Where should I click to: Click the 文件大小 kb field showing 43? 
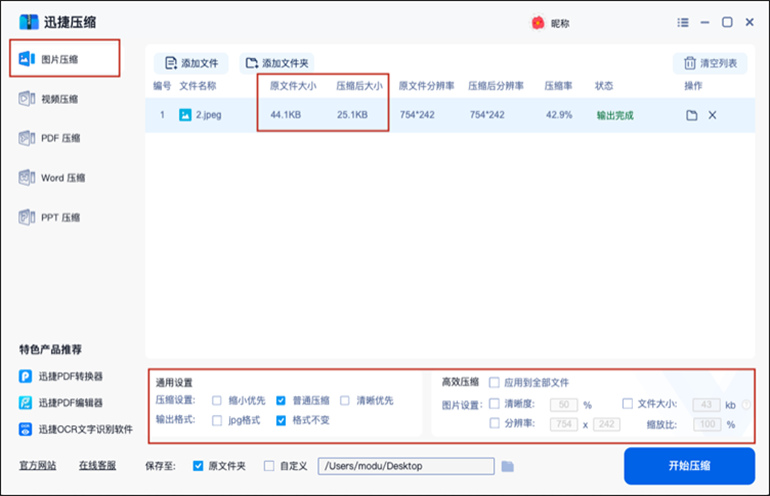click(706, 405)
